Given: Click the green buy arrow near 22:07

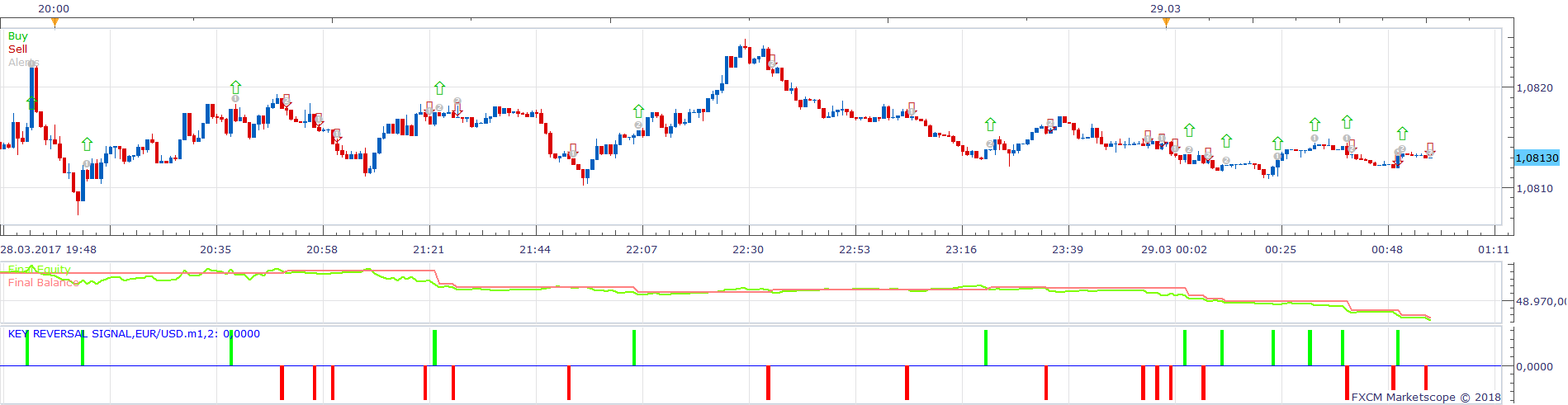Looking at the screenshot, I should (x=638, y=111).
